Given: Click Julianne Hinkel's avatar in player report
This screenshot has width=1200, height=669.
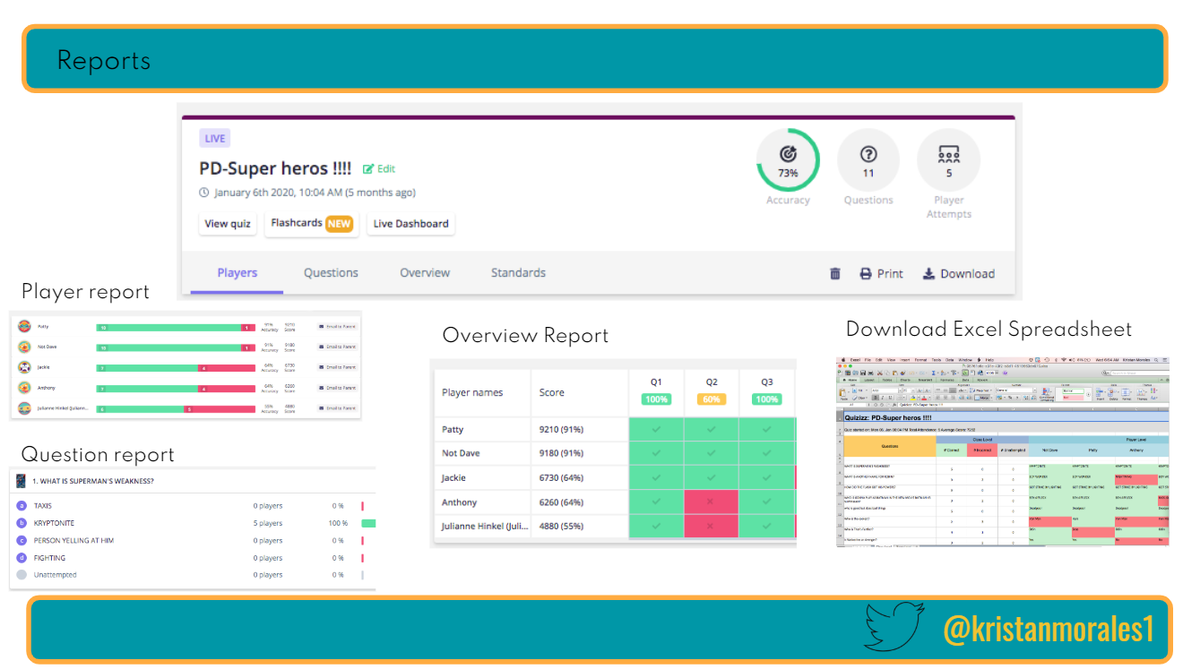Looking at the screenshot, I should click(x=25, y=408).
